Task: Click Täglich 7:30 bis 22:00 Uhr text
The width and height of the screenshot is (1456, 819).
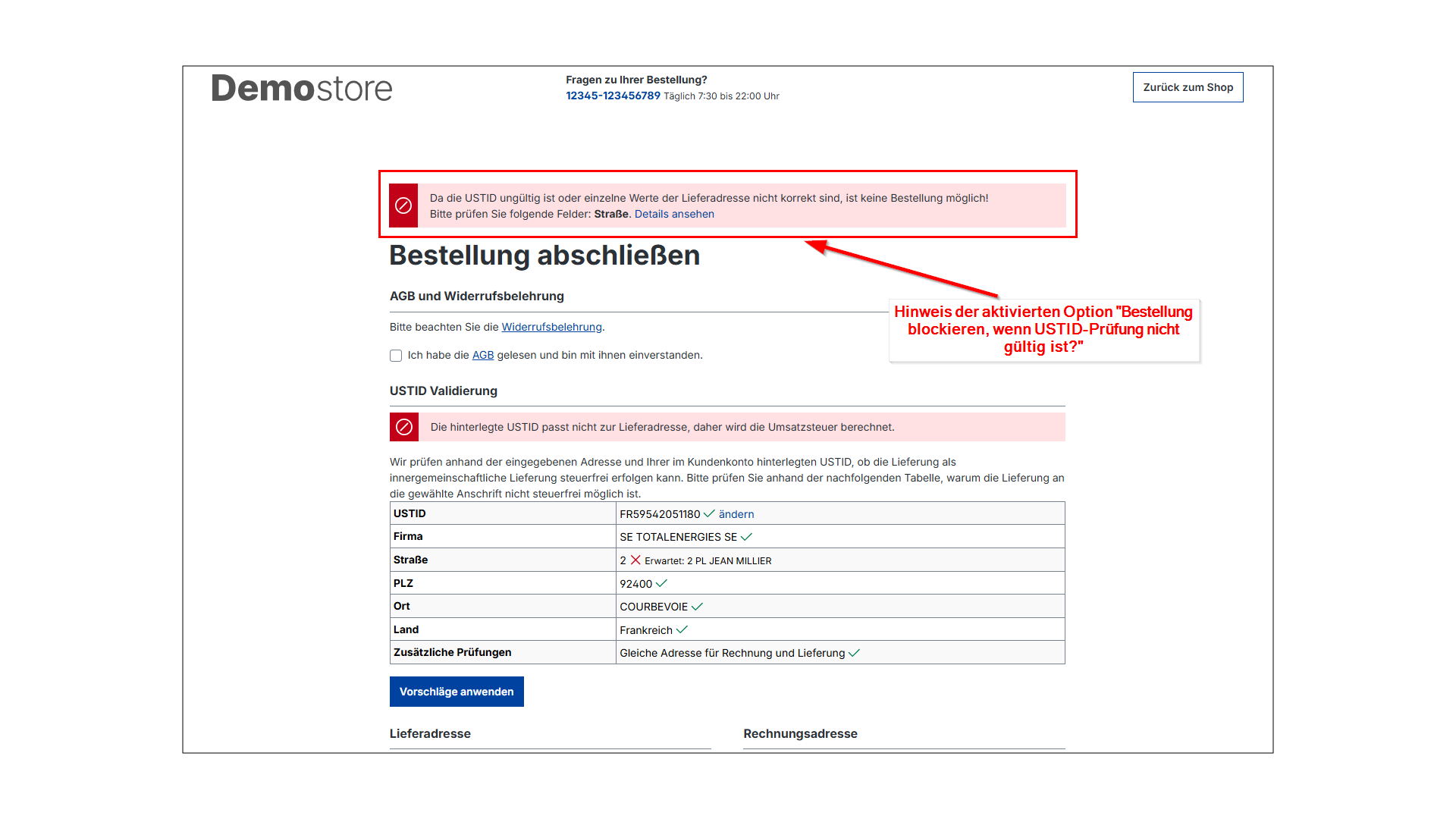Action: pos(721,96)
